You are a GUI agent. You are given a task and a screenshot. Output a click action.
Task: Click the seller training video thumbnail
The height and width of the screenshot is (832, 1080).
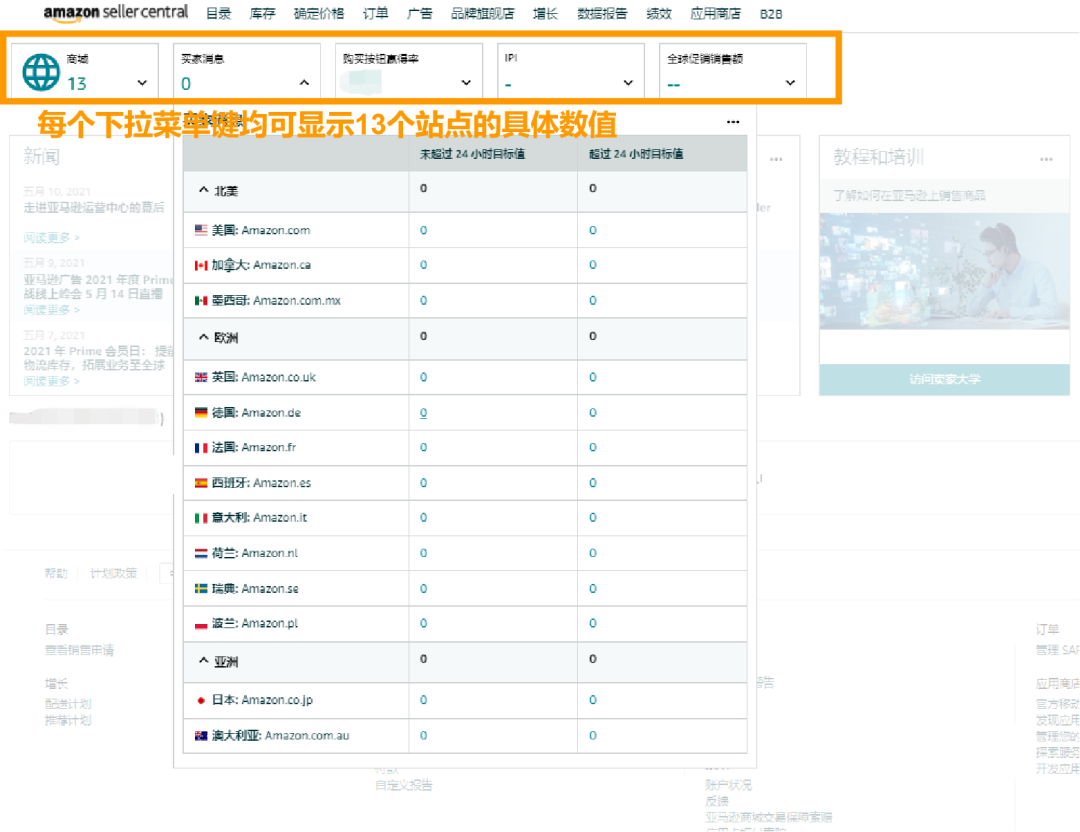pyautogui.click(x=944, y=271)
